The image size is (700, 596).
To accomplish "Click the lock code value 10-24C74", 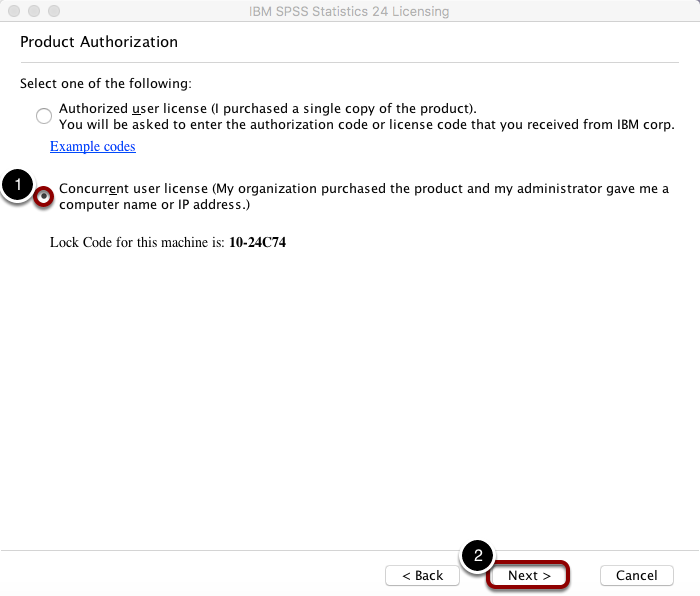I will 258,242.
